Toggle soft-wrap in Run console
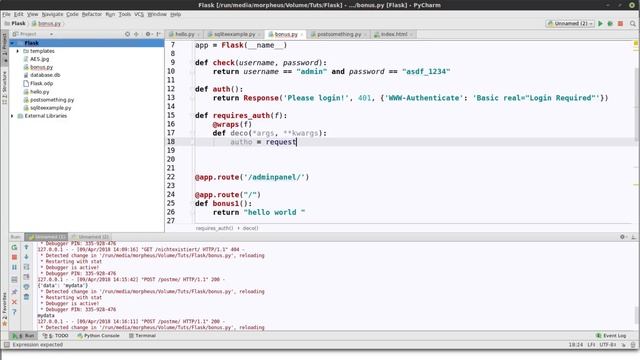 click(27, 267)
